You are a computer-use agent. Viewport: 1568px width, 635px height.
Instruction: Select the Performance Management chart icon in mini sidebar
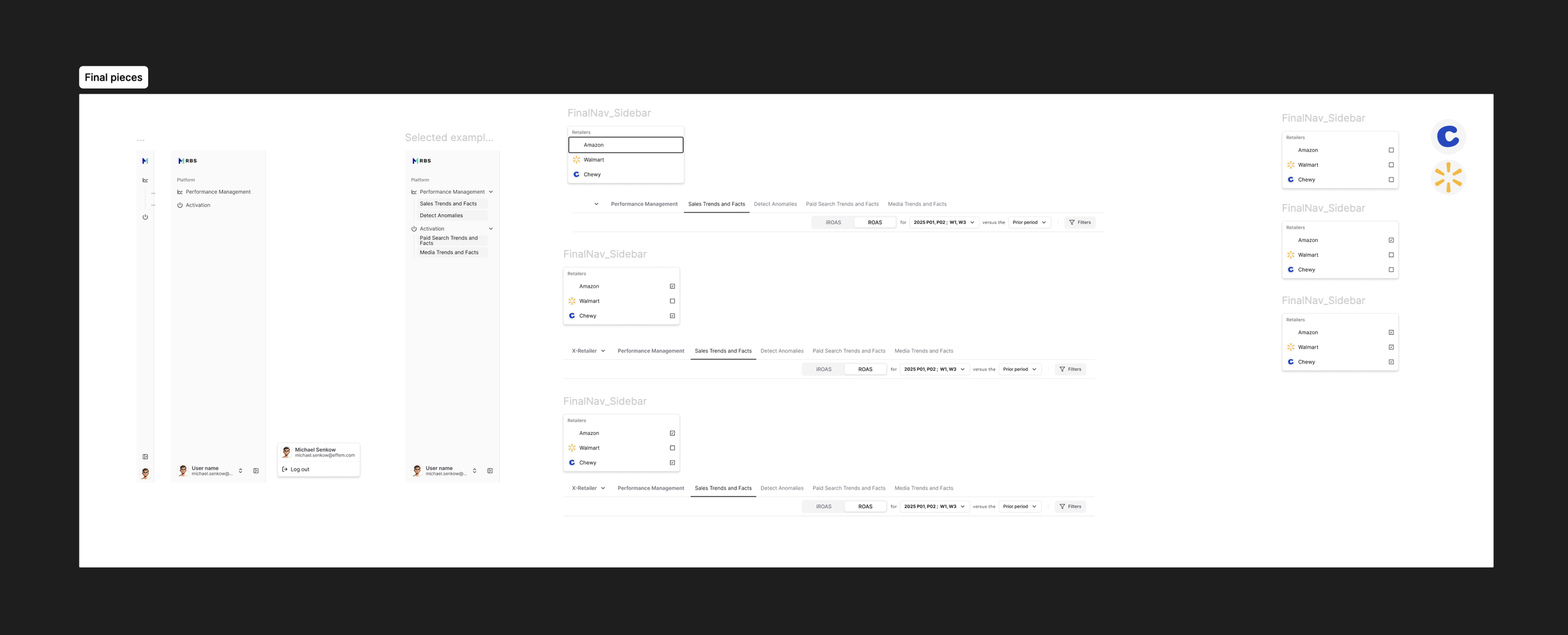(145, 179)
